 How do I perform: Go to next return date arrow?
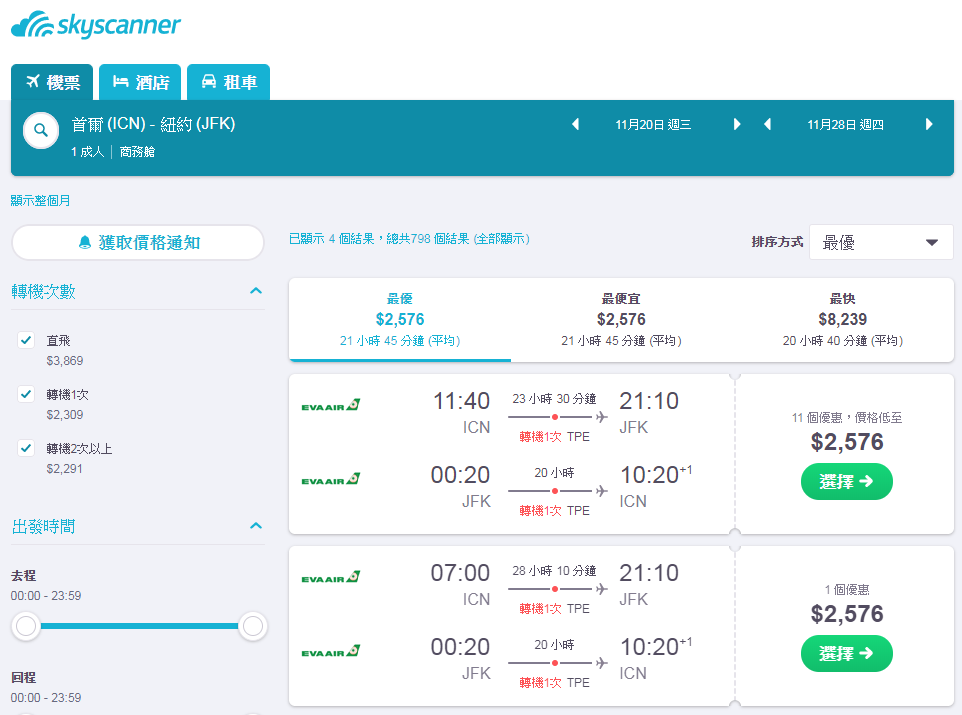coord(929,125)
